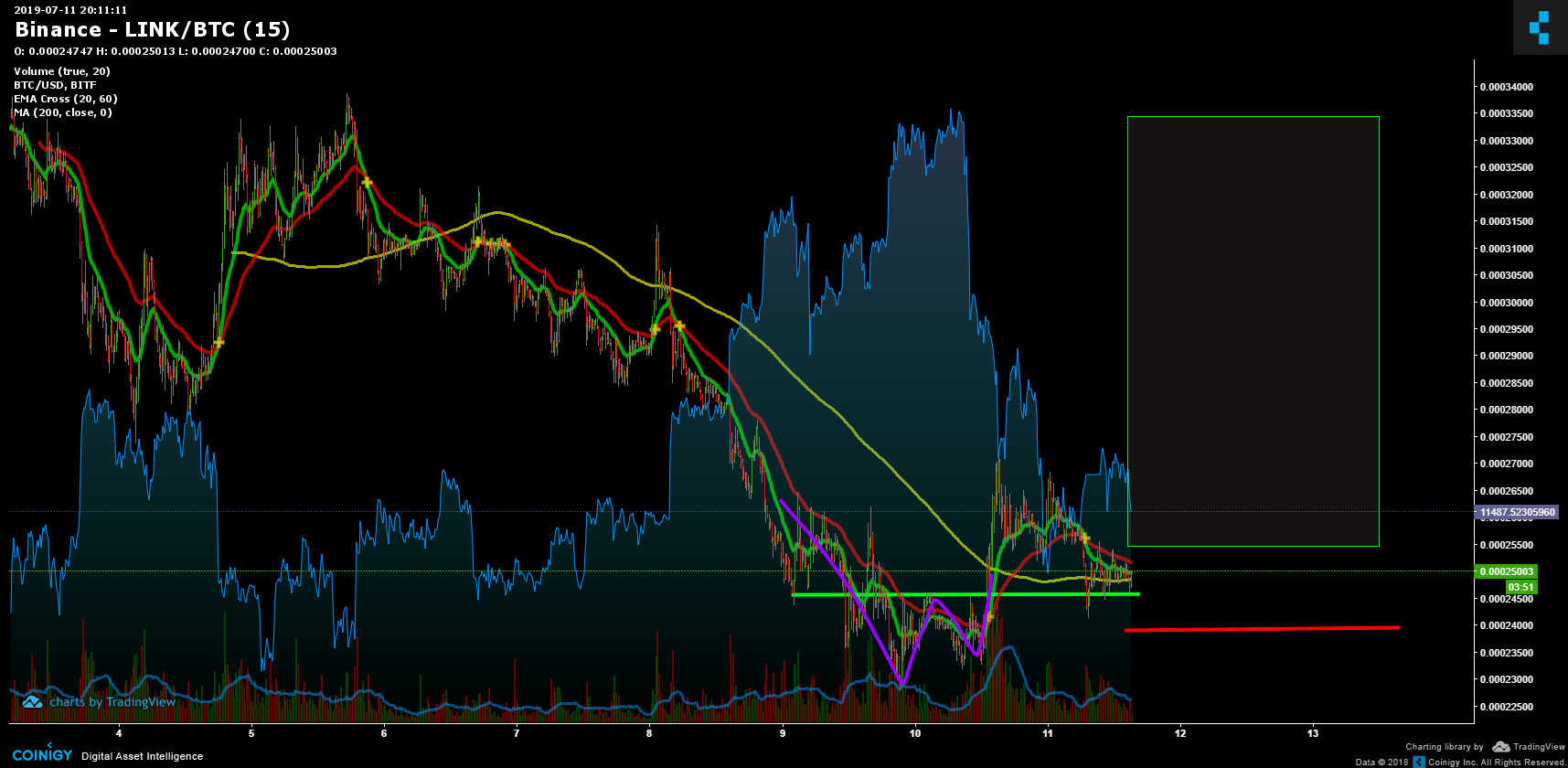Click the current price label 0.00025003

point(1505,571)
